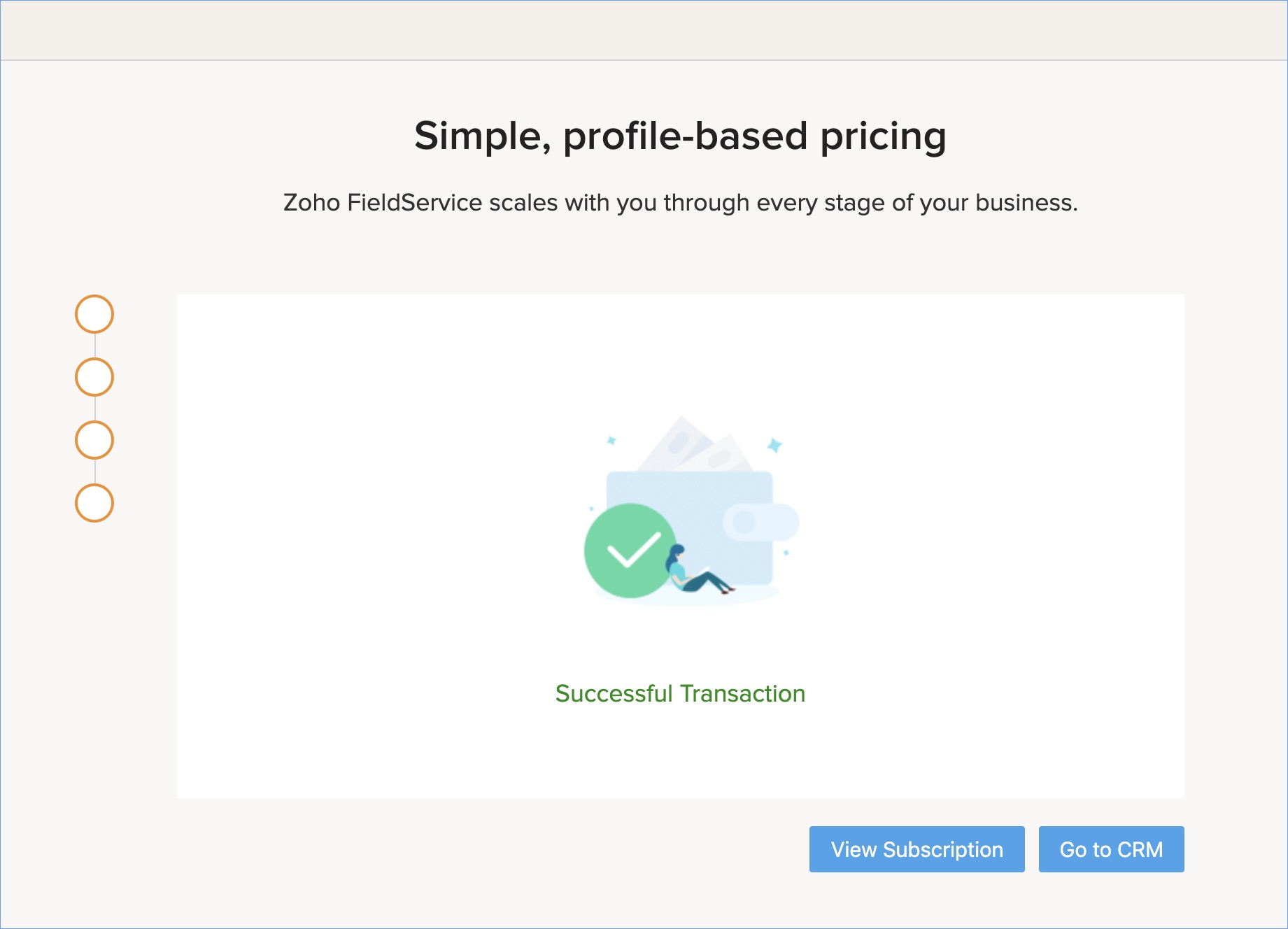Jump to the third step circle
1288x929 pixels.
pyautogui.click(x=94, y=440)
